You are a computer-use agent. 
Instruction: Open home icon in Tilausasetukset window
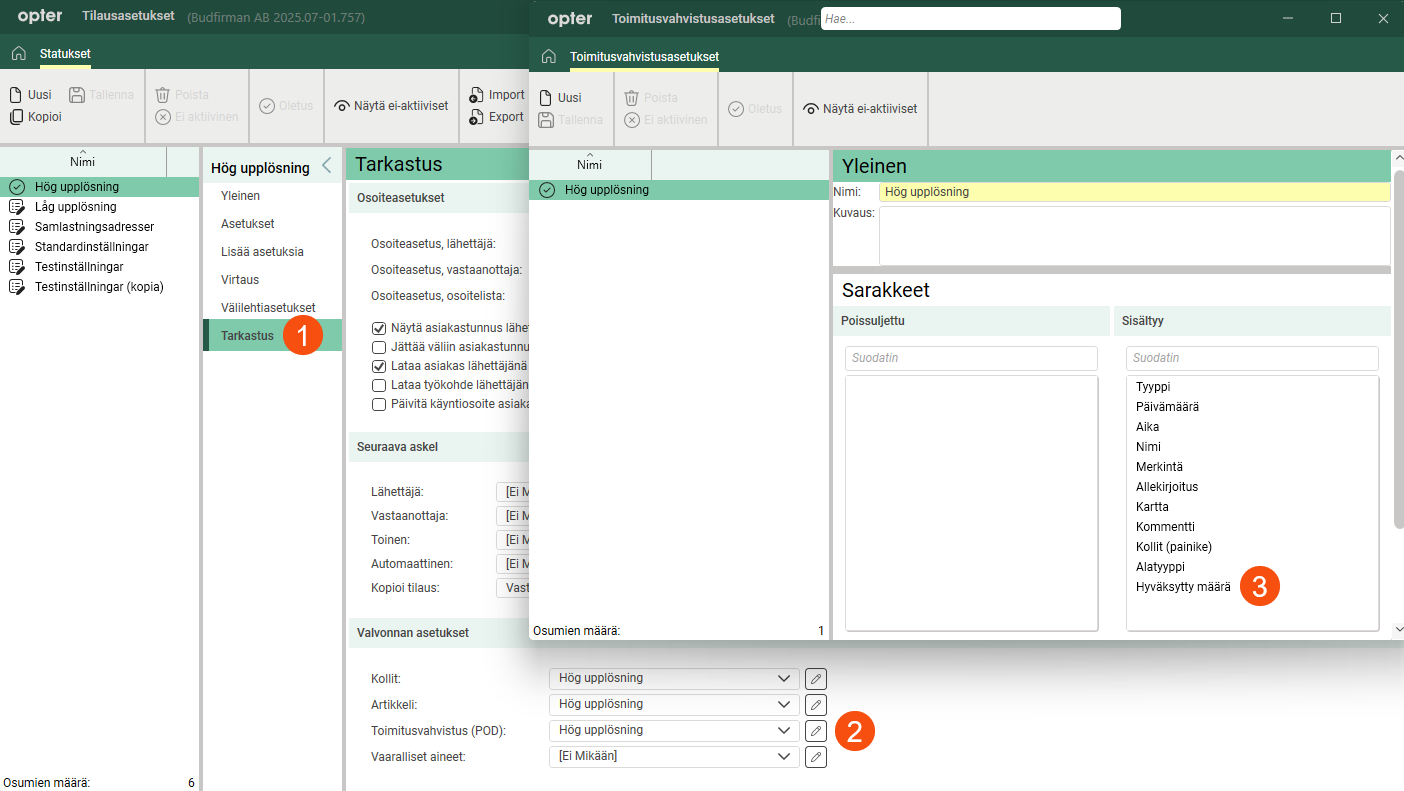pos(18,53)
